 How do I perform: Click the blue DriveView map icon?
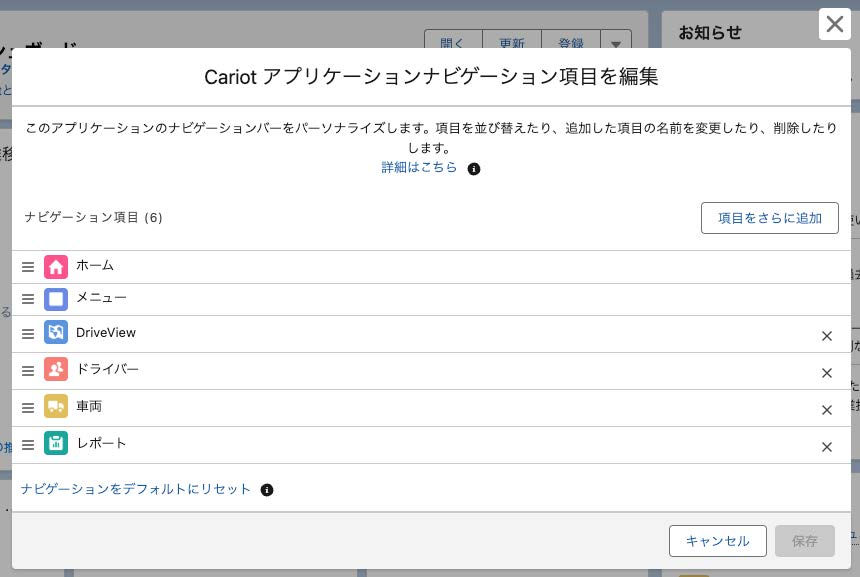[56, 332]
